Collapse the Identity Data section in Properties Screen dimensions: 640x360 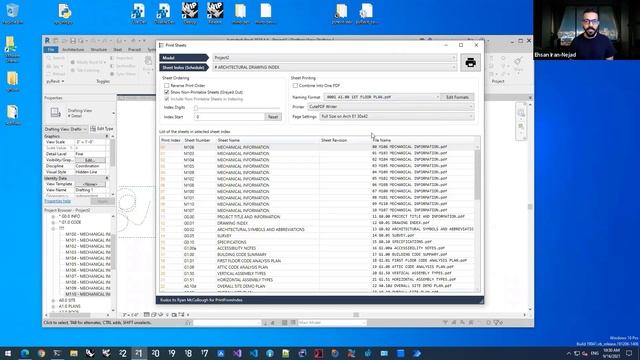pos(107,178)
